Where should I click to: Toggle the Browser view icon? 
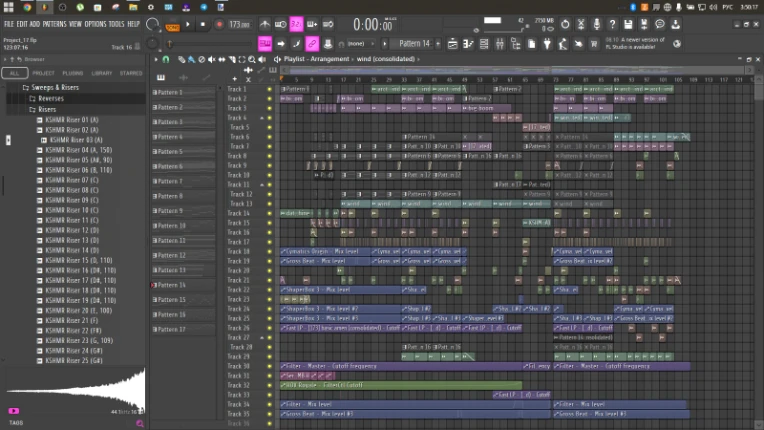[516, 44]
